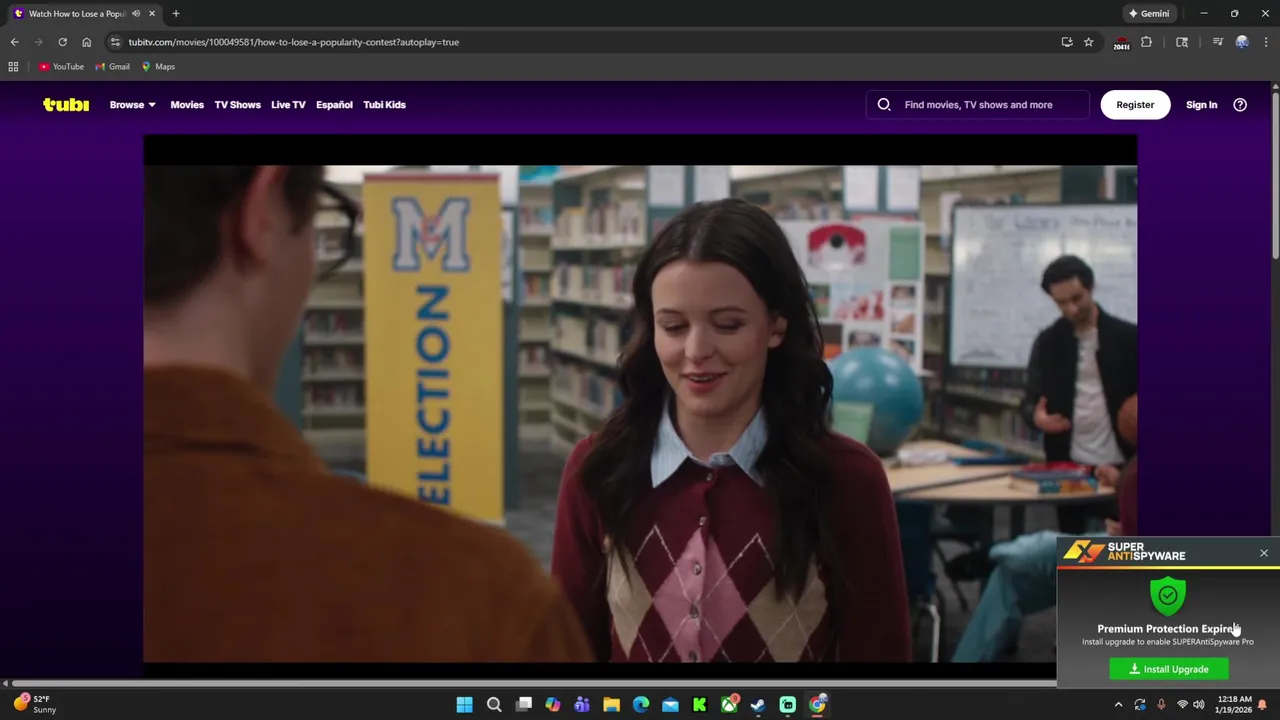Open the notifications bell icon
1280x720 pixels.
pos(1263,705)
